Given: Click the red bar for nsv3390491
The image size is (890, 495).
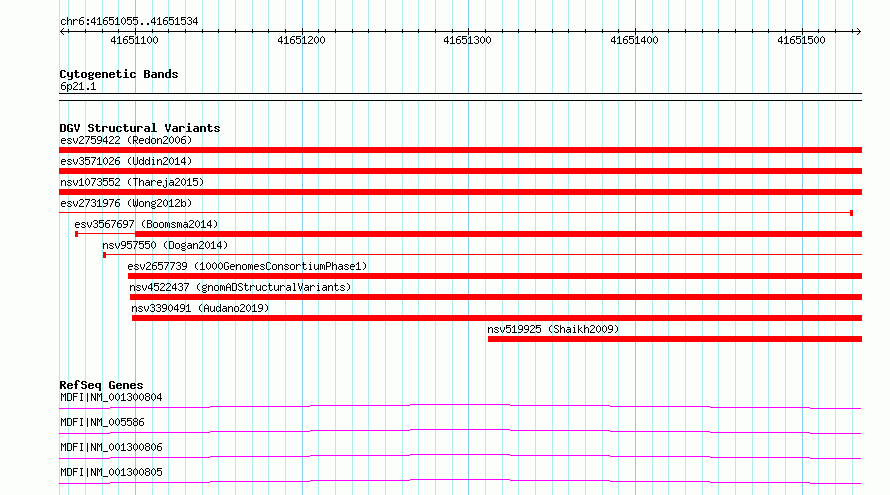Looking at the screenshot, I should pyautogui.click(x=497, y=318).
